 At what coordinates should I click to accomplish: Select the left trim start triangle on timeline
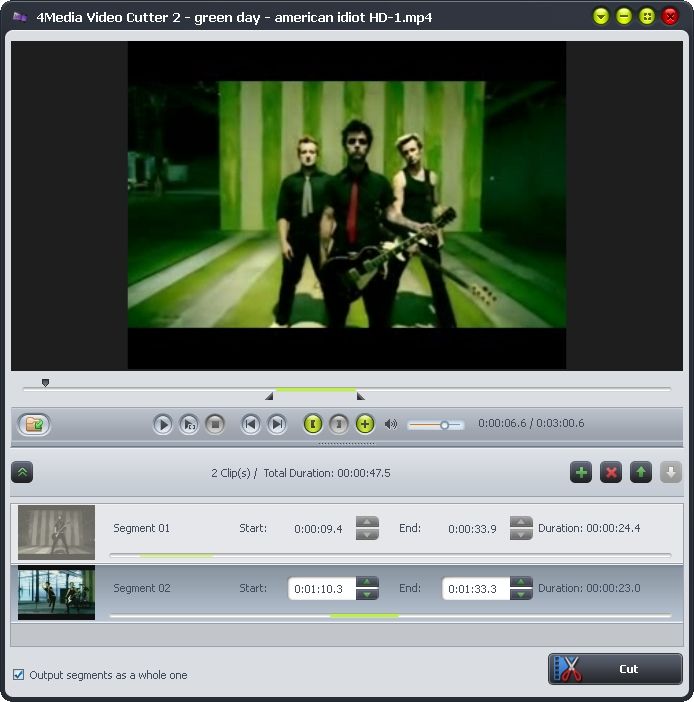click(x=269, y=396)
